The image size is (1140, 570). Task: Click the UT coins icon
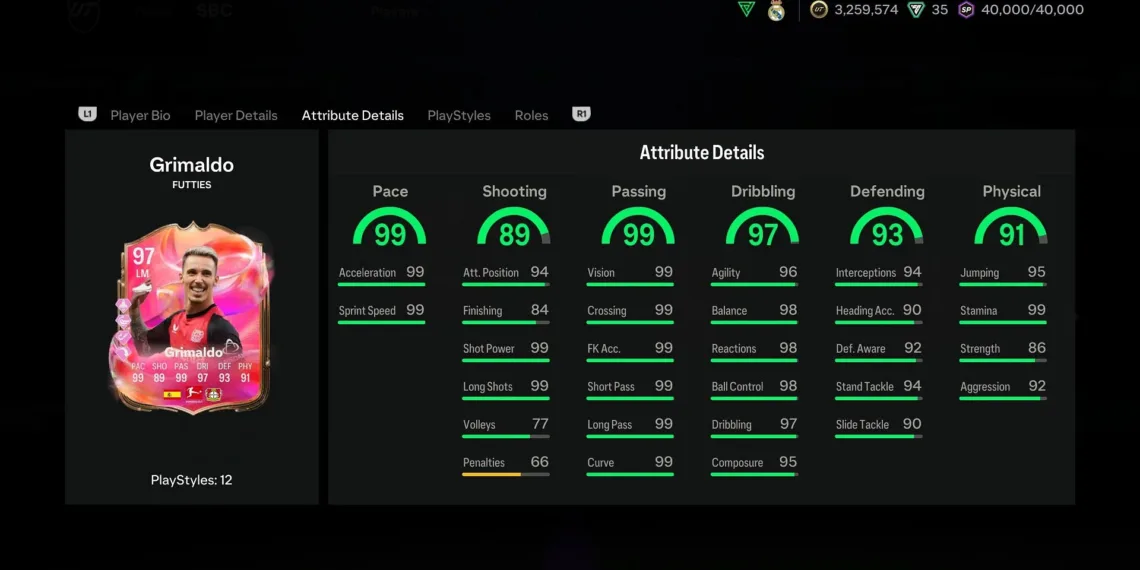[819, 10]
